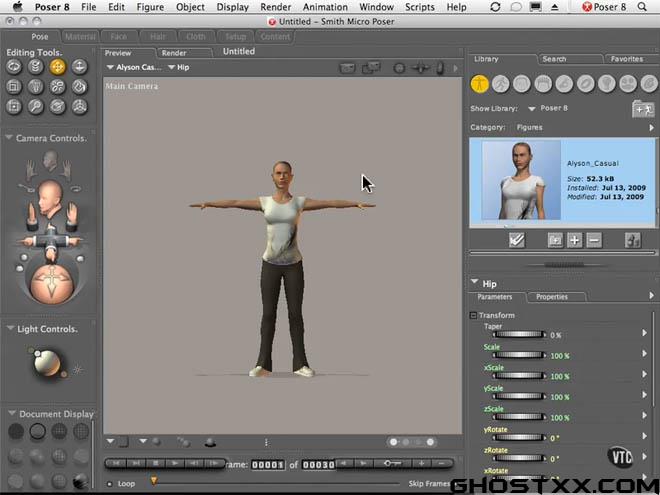Collapse the Transform parameter group
Image resolution: width=660 pixels, height=495 pixels.
click(473, 315)
